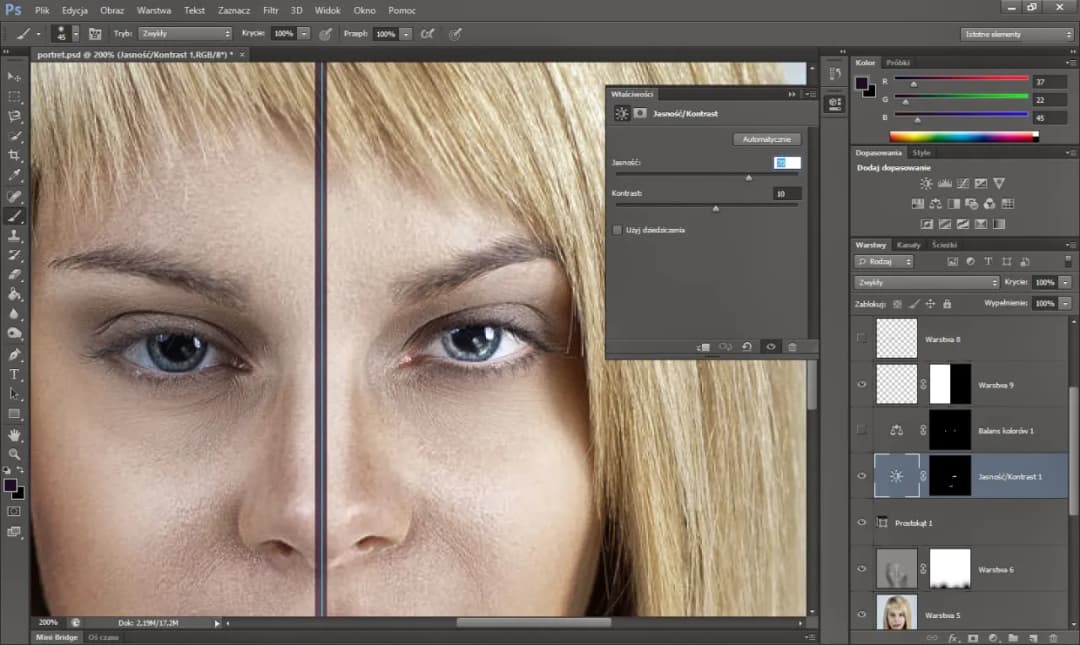Click the delete adjustment trash icon in Właściwości
The image size is (1080, 645).
click(x=792, y=346)
